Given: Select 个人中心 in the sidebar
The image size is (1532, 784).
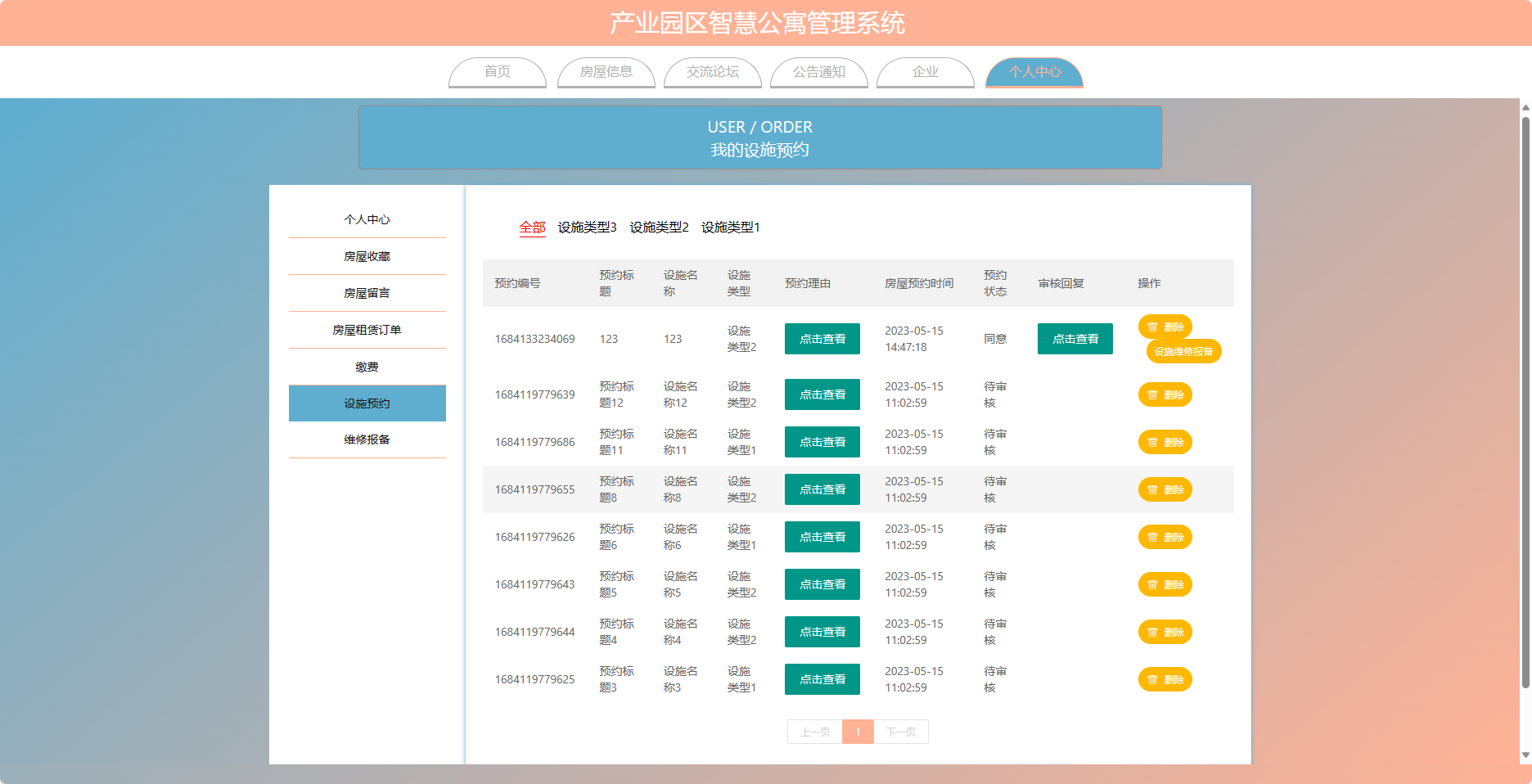Looking at the screenshot, I should click(367, 219).
